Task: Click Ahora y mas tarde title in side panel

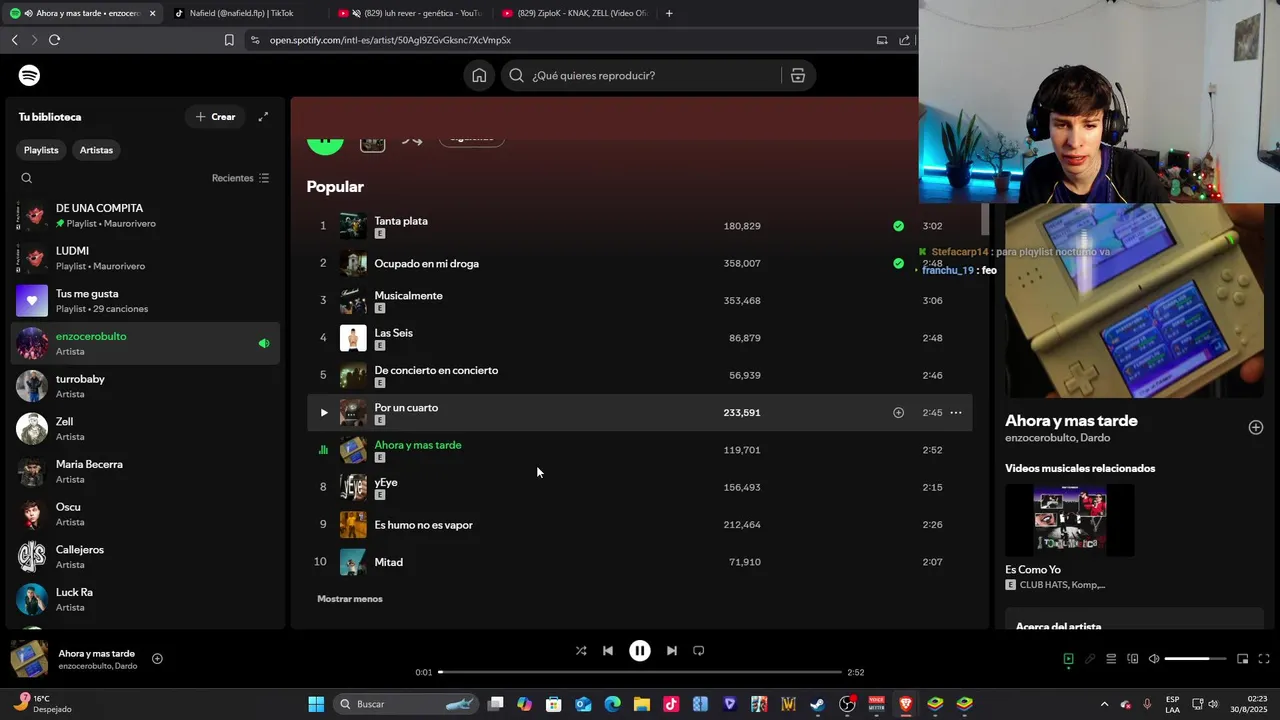Action: 1071,421
